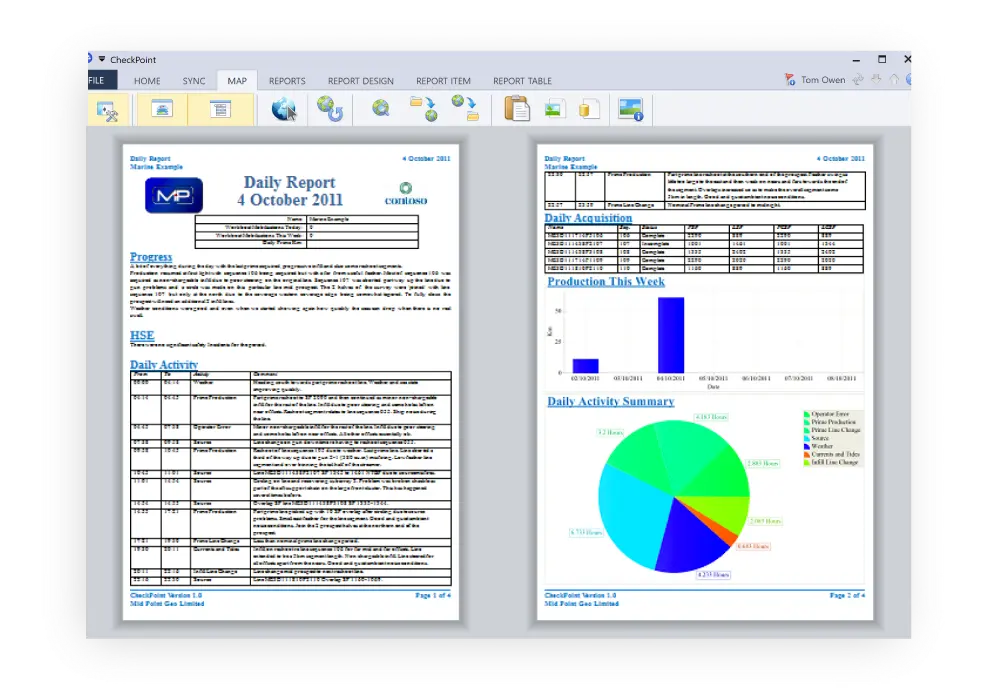
Task: Open the REPORTS tab
Action: [x=287, y=81]
